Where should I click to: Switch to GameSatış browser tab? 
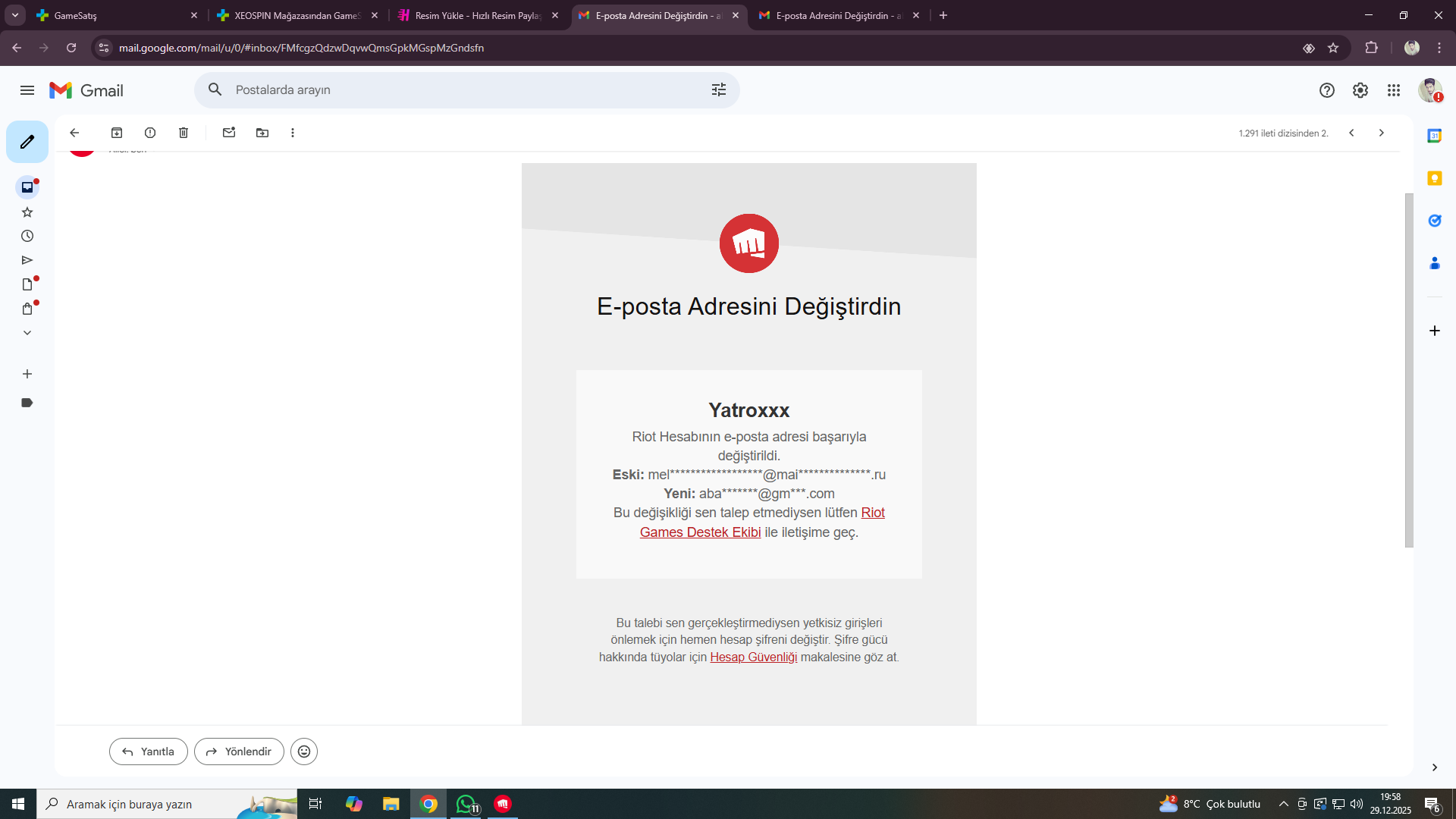click(117, 15)
